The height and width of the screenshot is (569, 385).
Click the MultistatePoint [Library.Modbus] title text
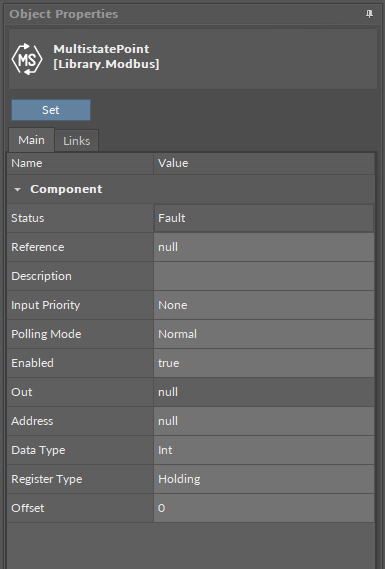point(106,56)
